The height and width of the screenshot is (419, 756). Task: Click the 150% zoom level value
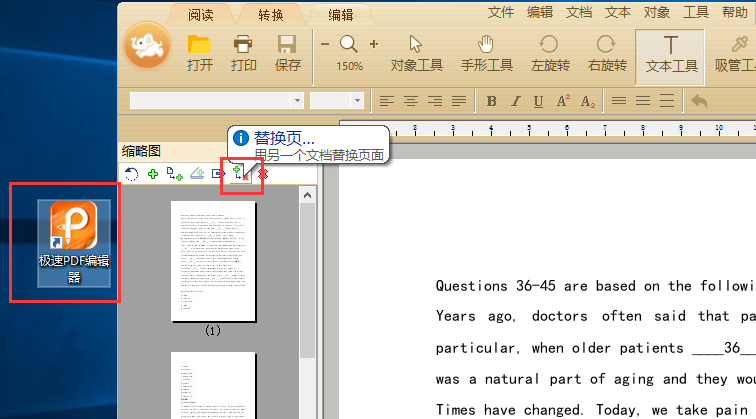coord(349,66)
